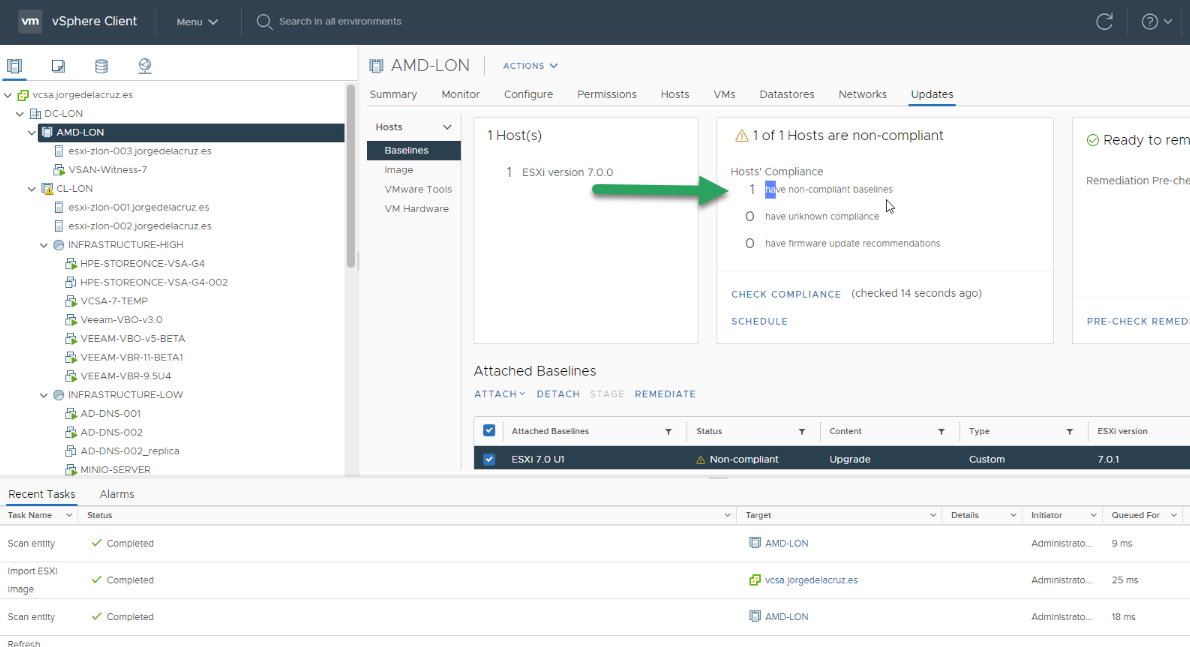1190x647 pixels.
Task: Click the search magnifier icon
Action: 263,21
